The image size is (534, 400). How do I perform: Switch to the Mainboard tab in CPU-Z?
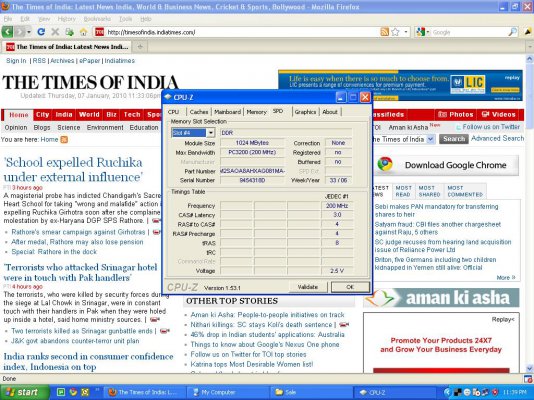227,112
